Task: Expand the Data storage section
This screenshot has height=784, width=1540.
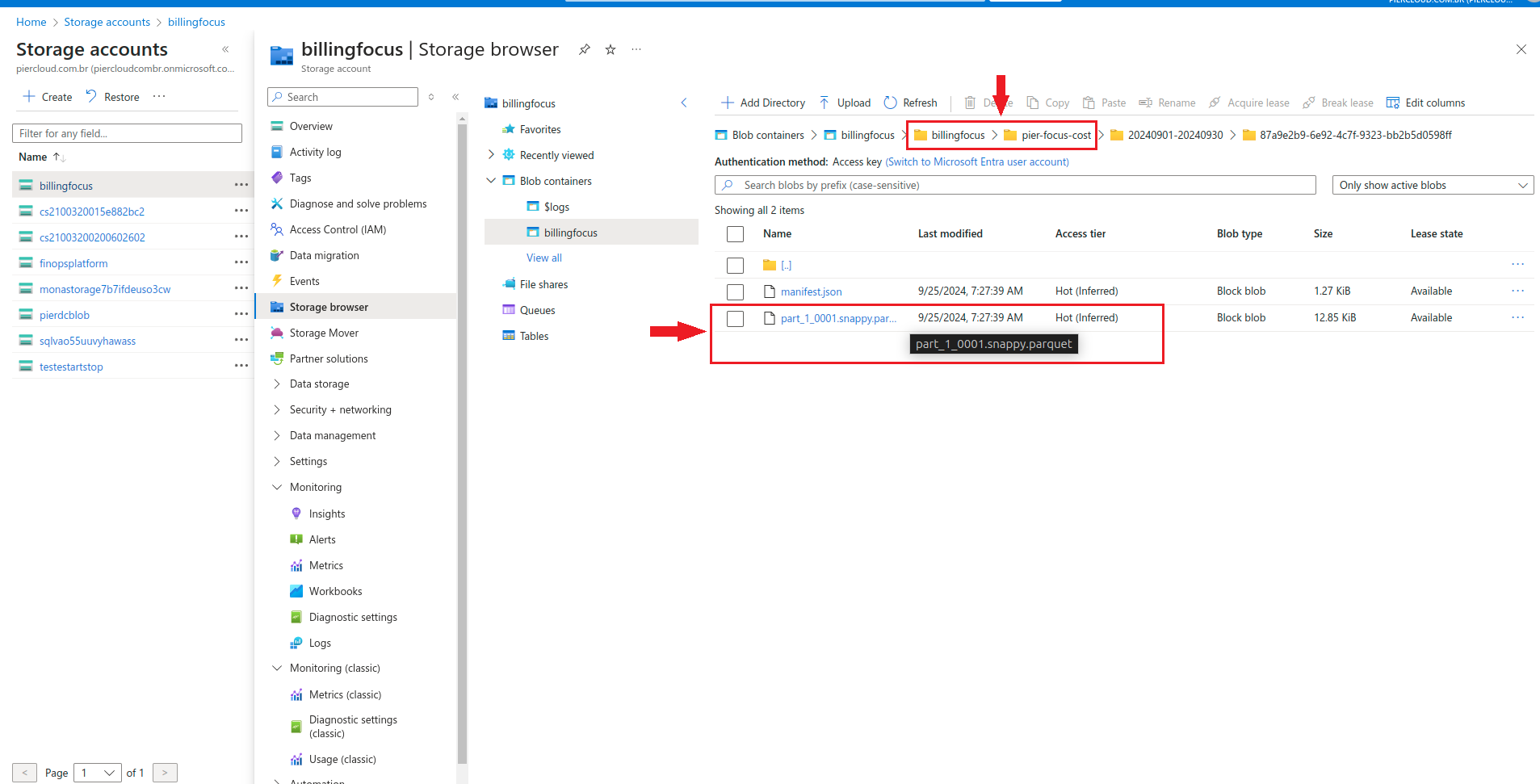Action: click(x=277, y=384)
